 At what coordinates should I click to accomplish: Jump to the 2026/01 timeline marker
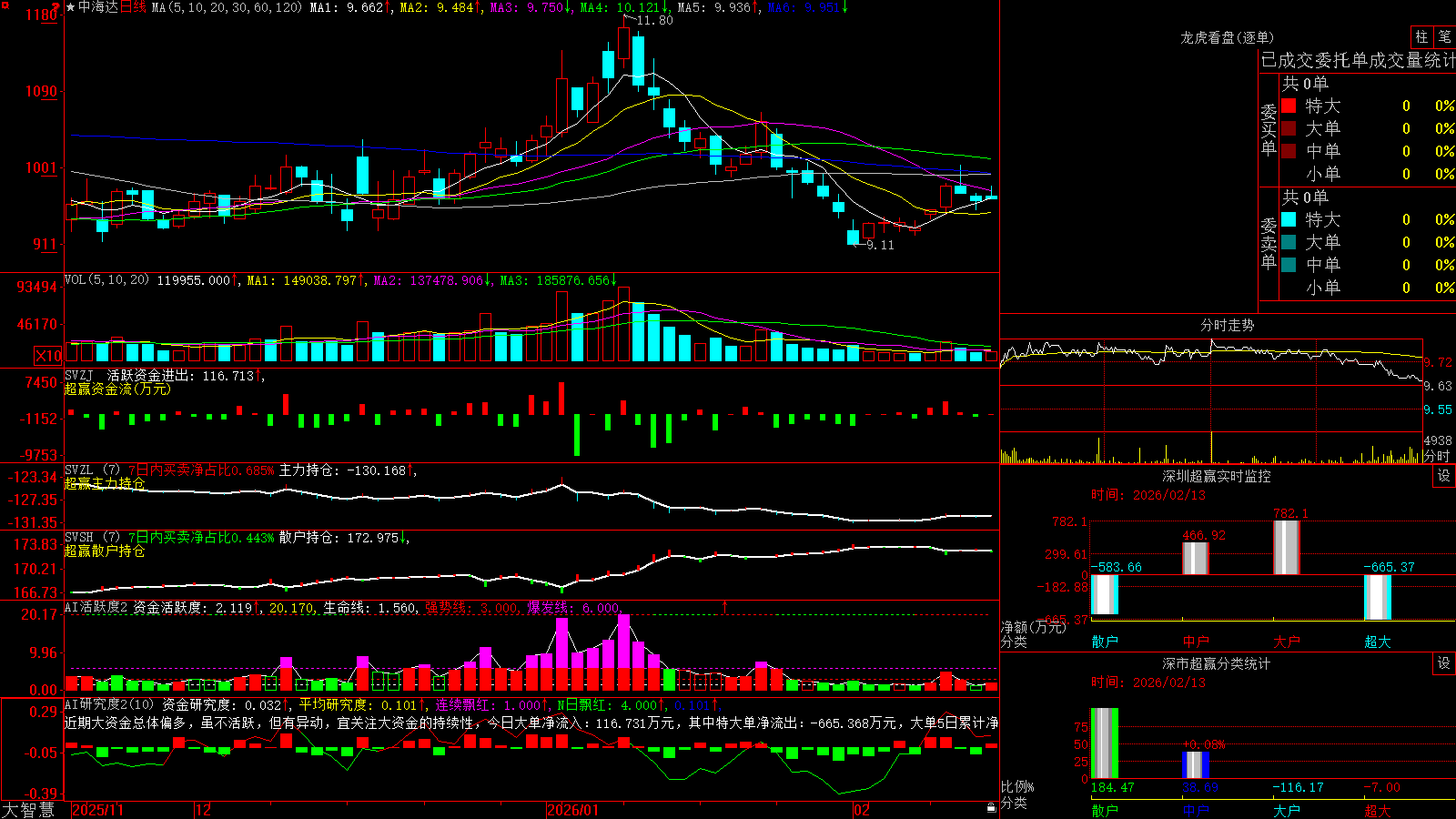tap(572, 810)
